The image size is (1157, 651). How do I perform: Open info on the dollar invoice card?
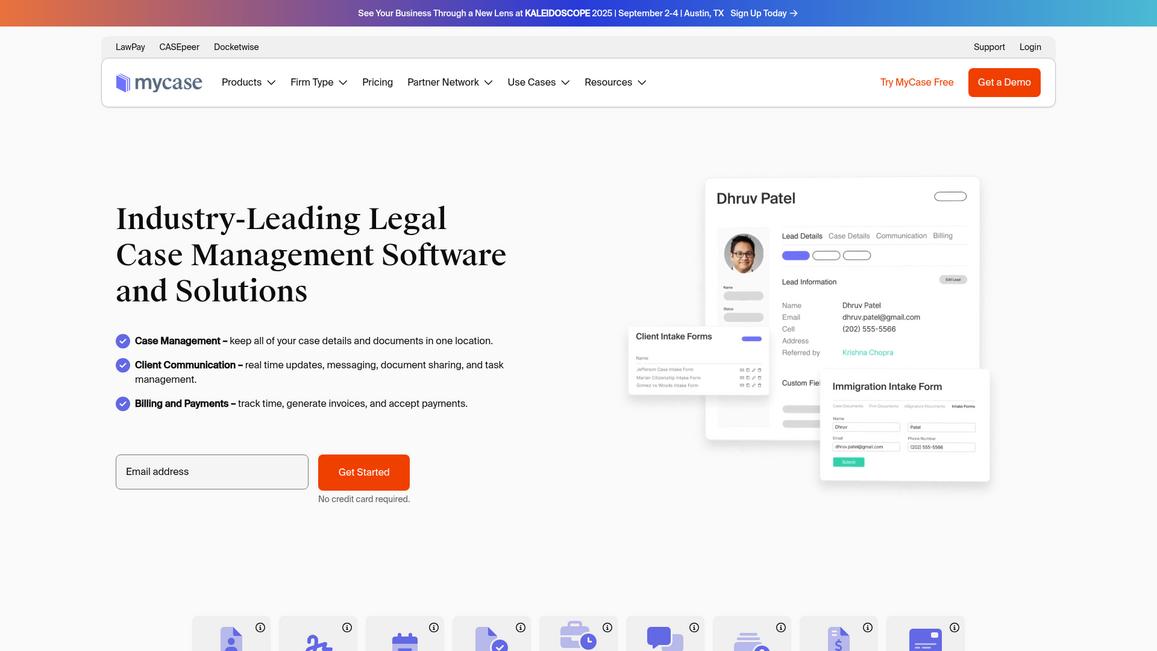[868, 627]
